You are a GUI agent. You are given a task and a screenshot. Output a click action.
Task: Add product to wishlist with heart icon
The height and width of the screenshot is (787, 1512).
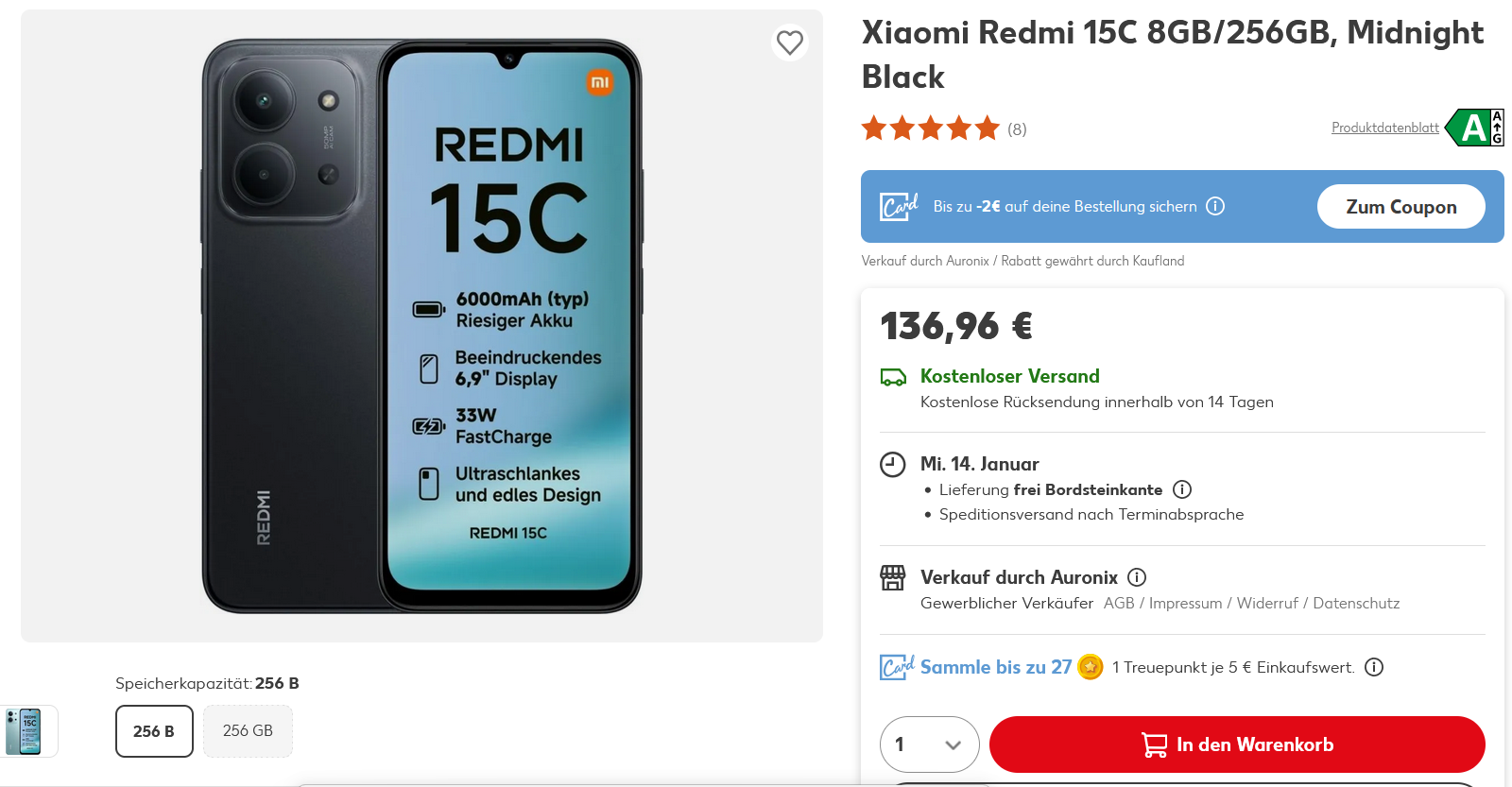pyautogui.click(x=789, y=43)
